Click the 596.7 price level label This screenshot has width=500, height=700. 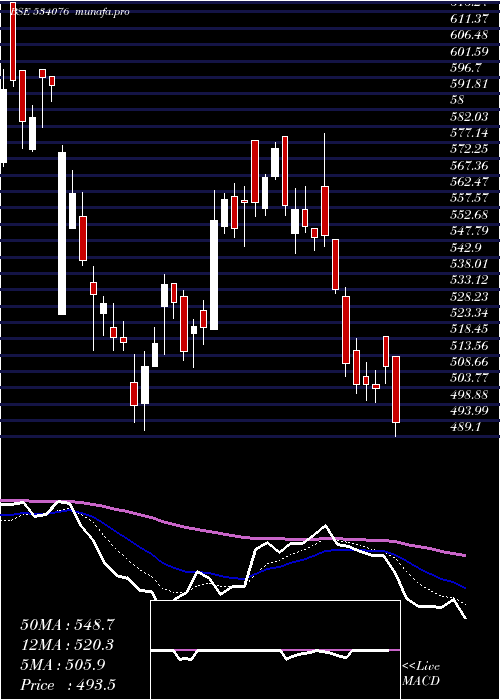[466, 68]
